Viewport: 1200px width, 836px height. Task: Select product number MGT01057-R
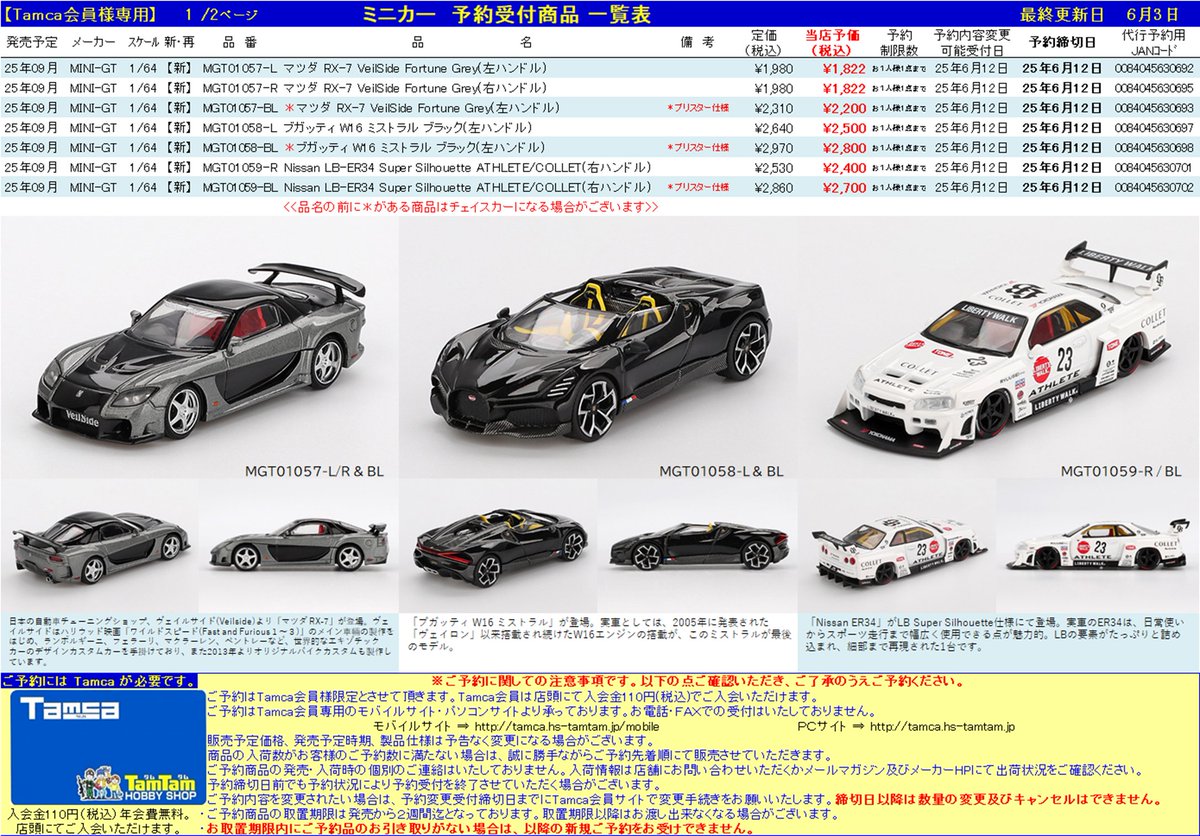pos(240,88)
